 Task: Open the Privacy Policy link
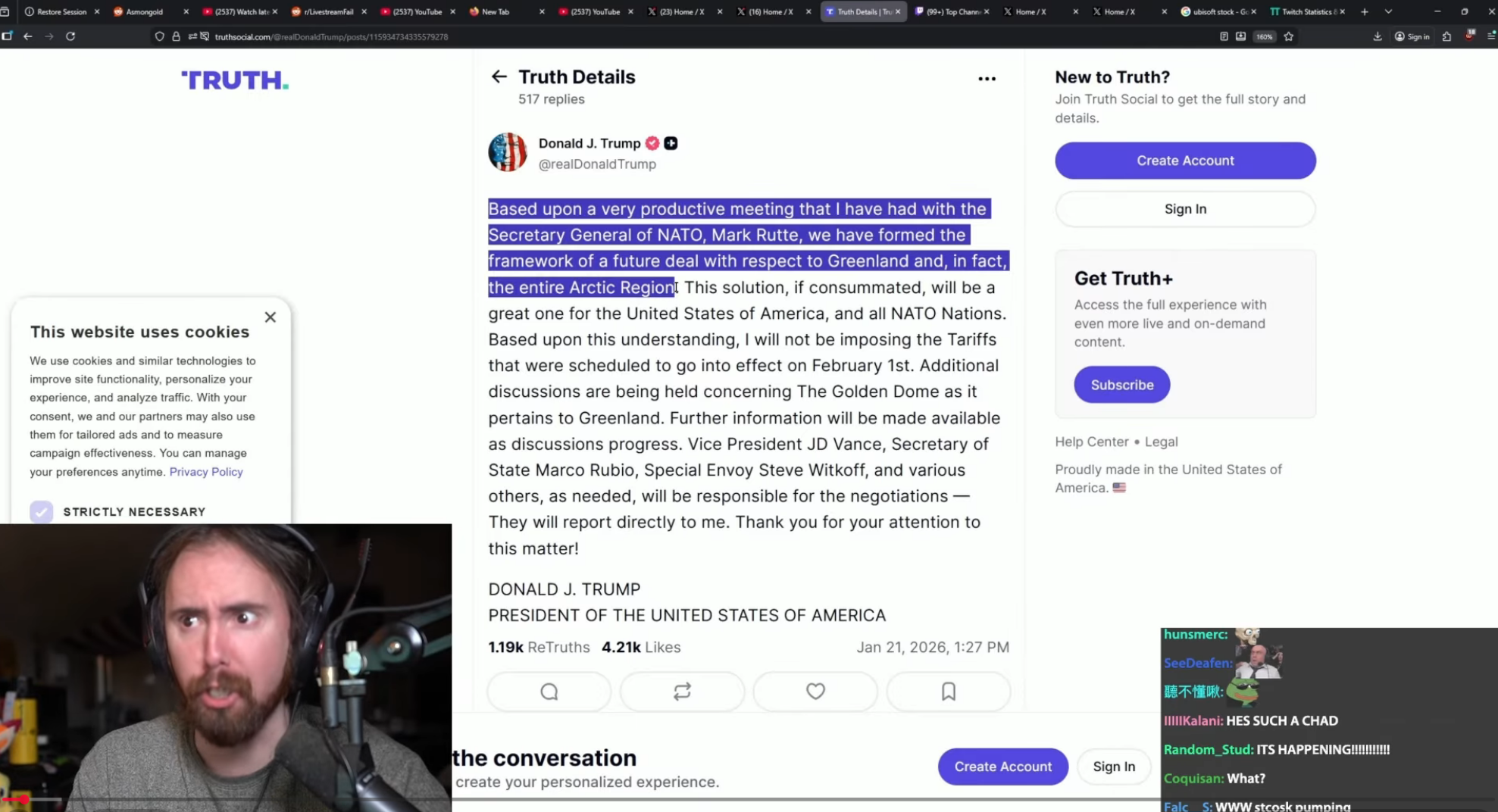206,472
